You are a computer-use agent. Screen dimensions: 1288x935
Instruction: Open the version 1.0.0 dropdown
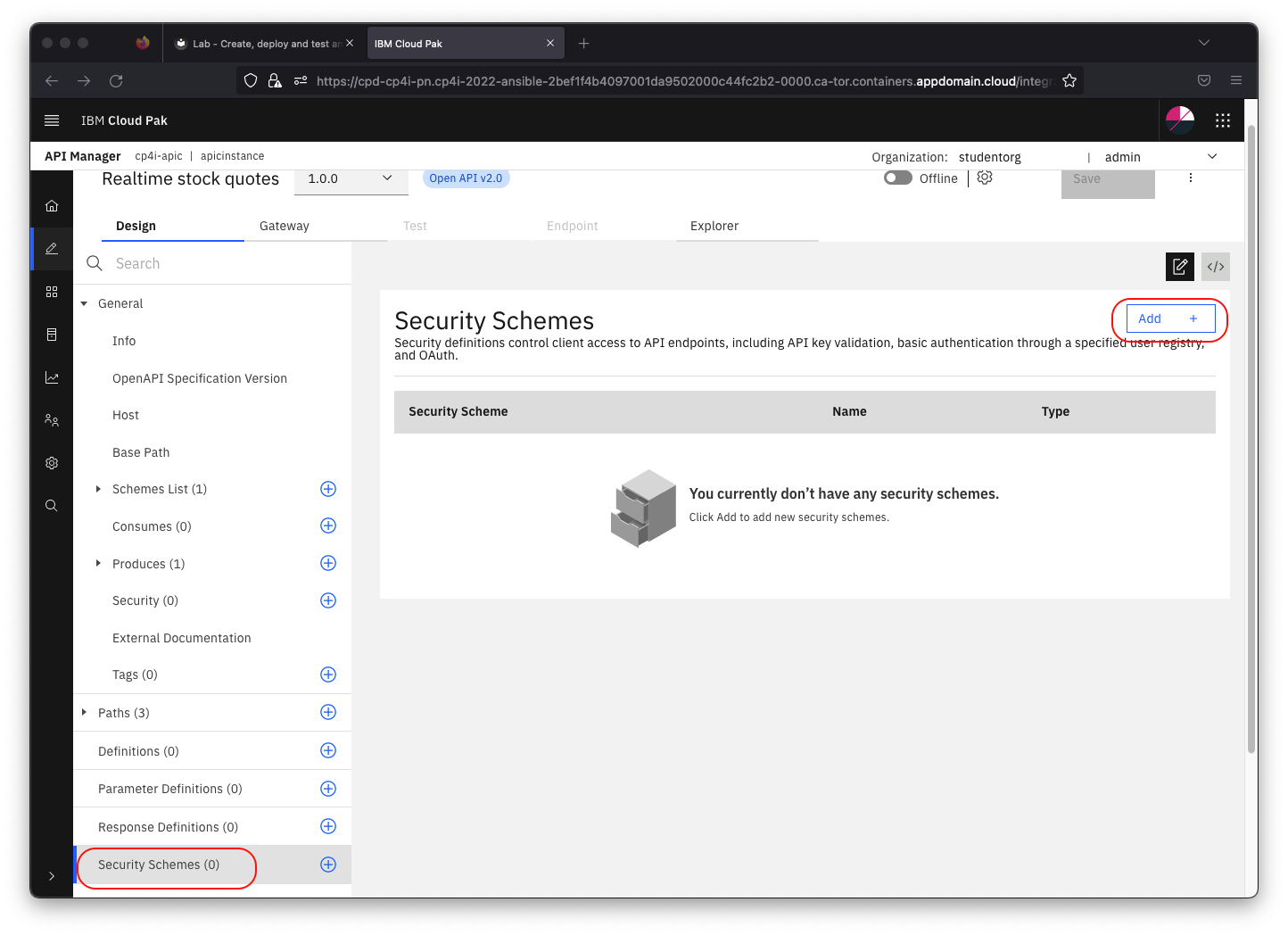351,179
